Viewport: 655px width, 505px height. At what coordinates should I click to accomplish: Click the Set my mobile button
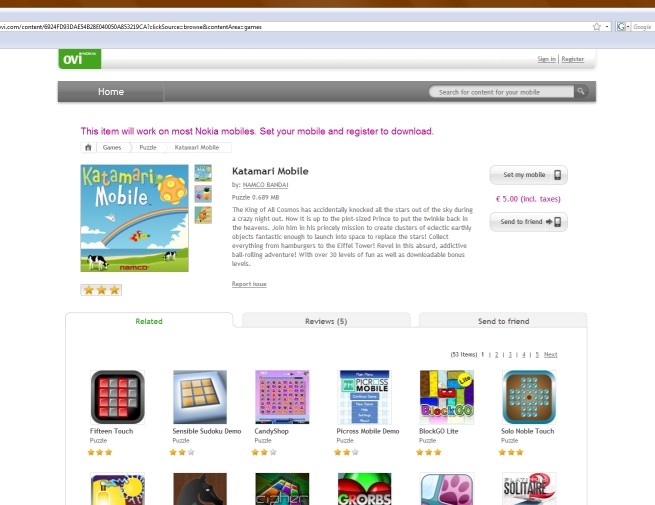tap(528, 175)
